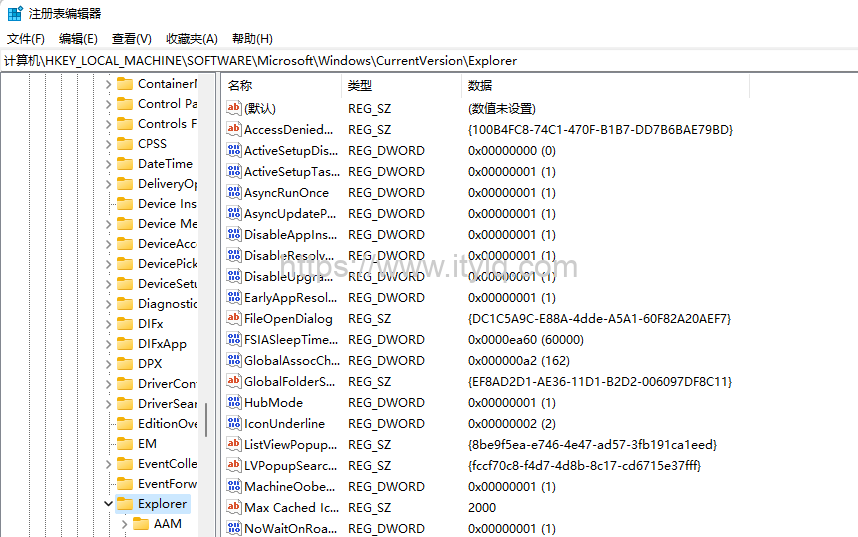Expand the DIFxApp key

click(108, 344)
